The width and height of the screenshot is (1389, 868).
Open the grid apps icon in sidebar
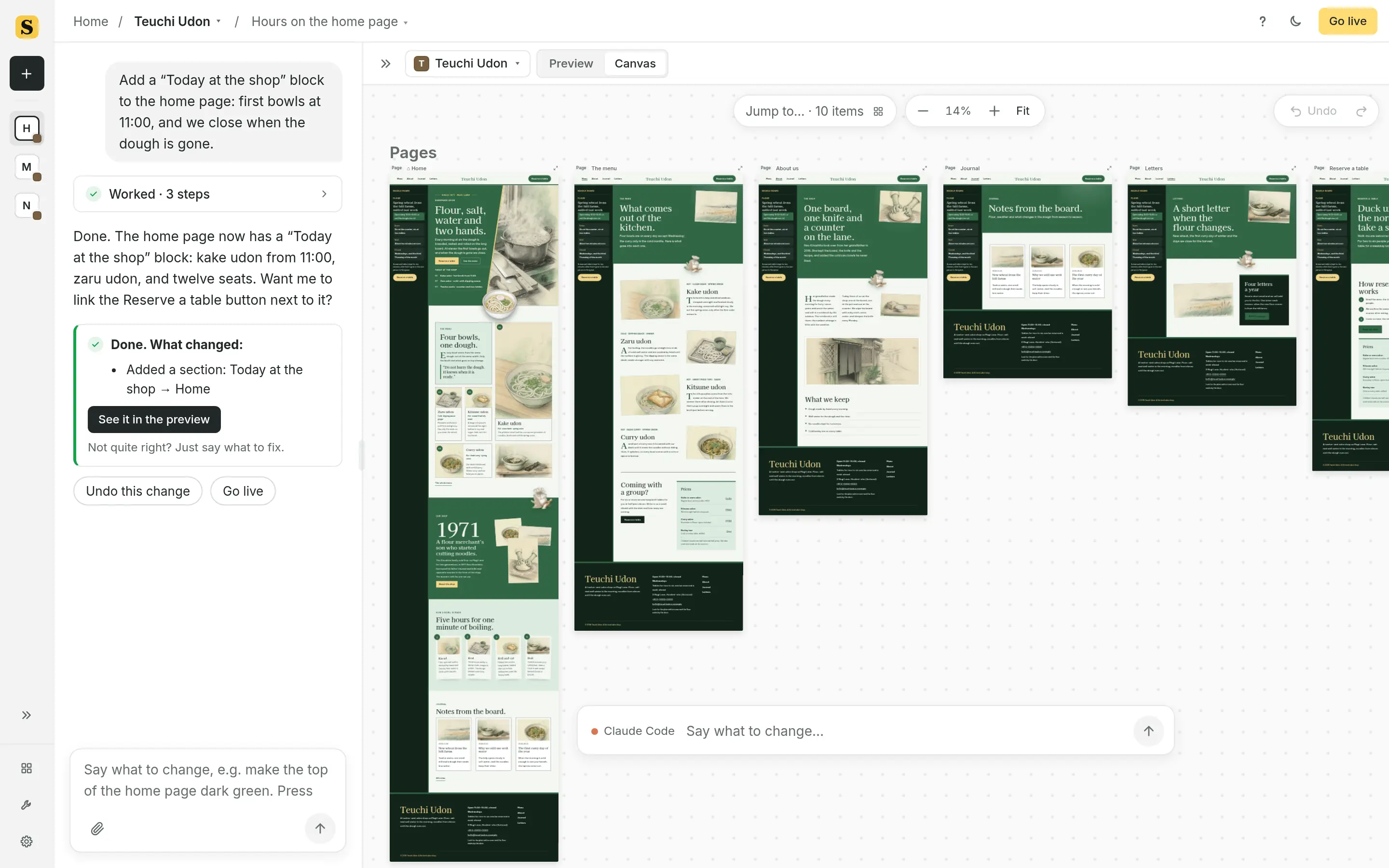click(x=27, y=768)
